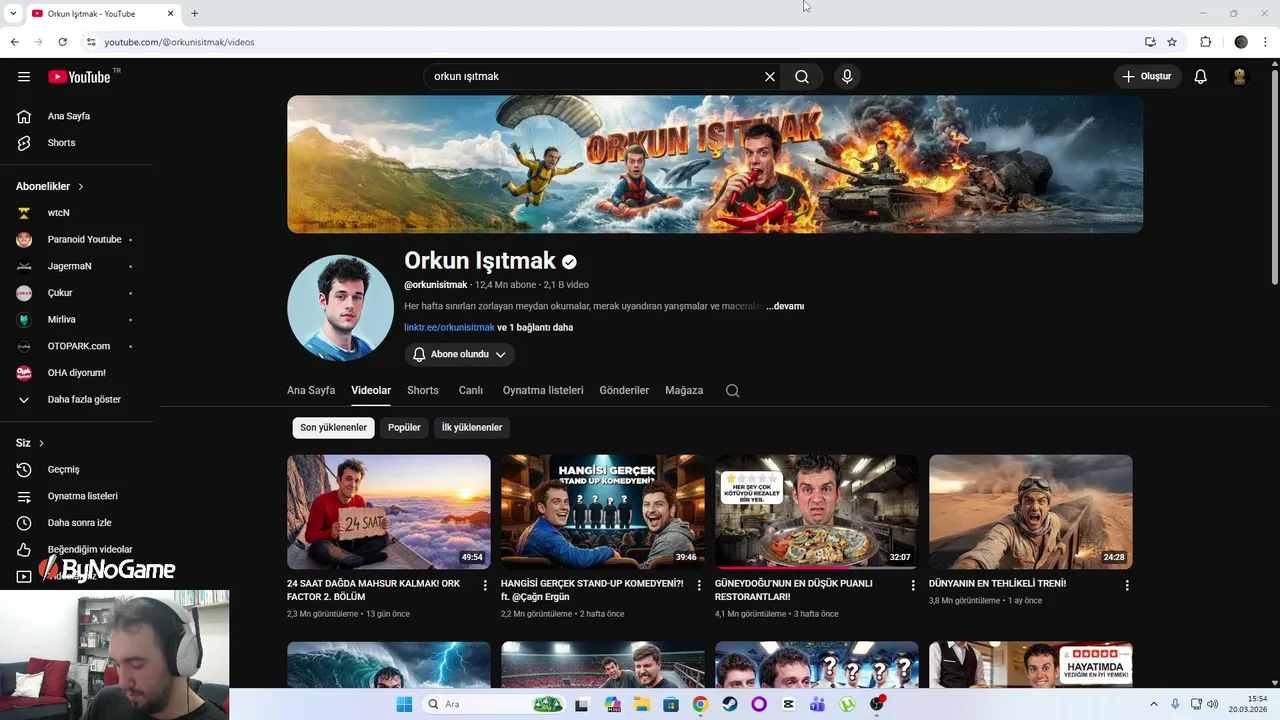The height and width of the screenshot is (720, 1280).
Task: Switch to the Videolar channel tab
Action: [371, 391]
